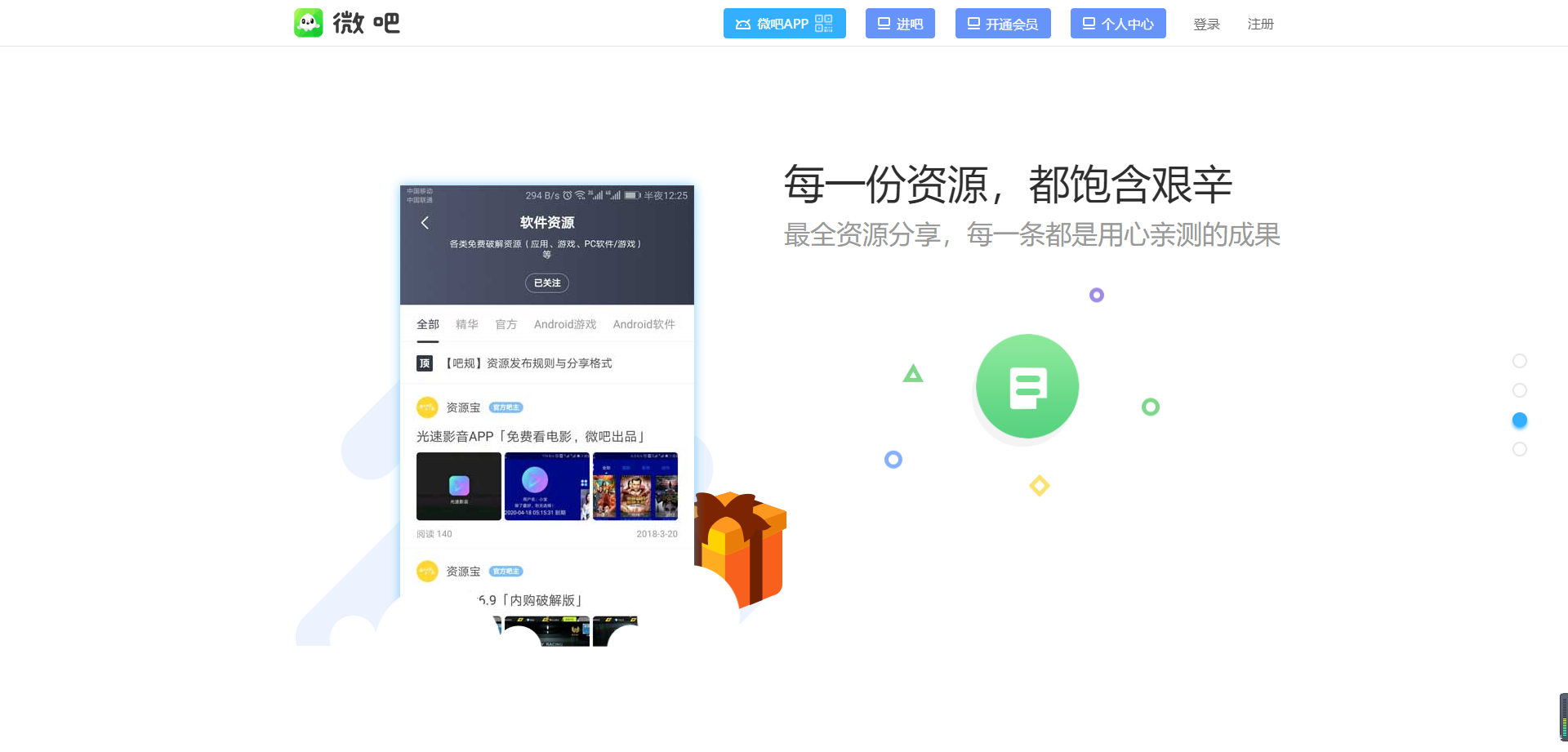Screen dimensions: 1568x752
Task: Click the first 资源宝 avatar icon
Action: pos(427,407)
